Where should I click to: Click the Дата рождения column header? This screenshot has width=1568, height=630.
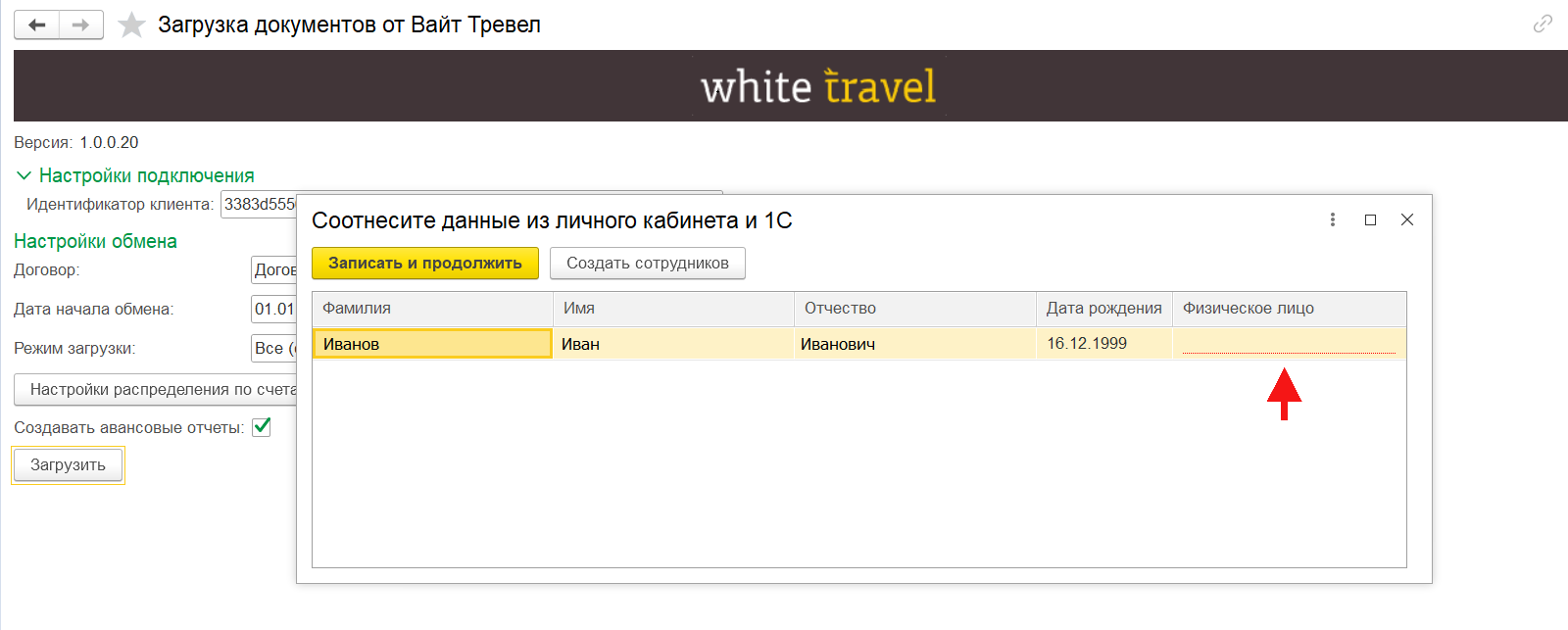click(x=1103, y=309)
